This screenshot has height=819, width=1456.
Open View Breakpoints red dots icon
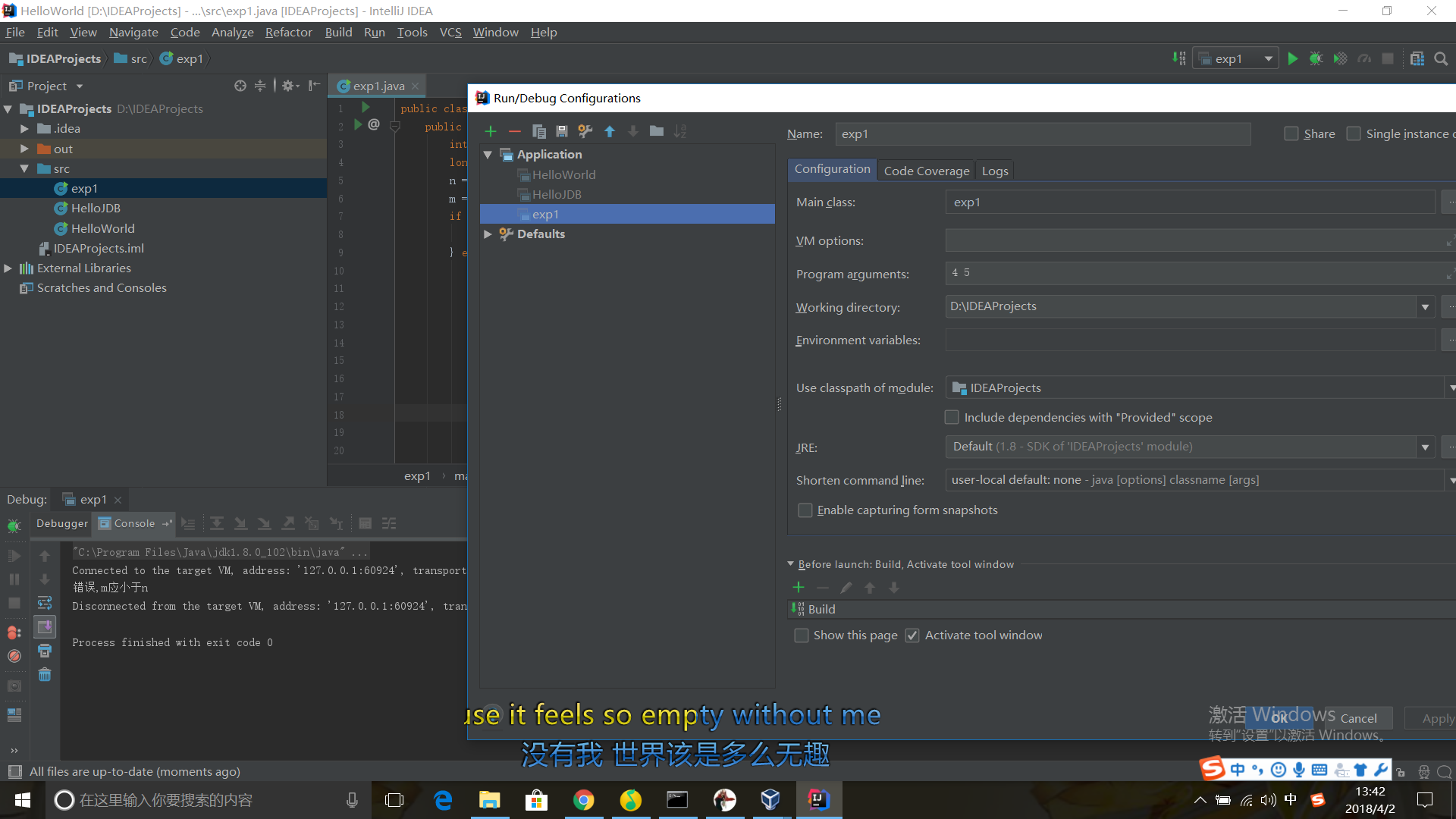(14, 632)
